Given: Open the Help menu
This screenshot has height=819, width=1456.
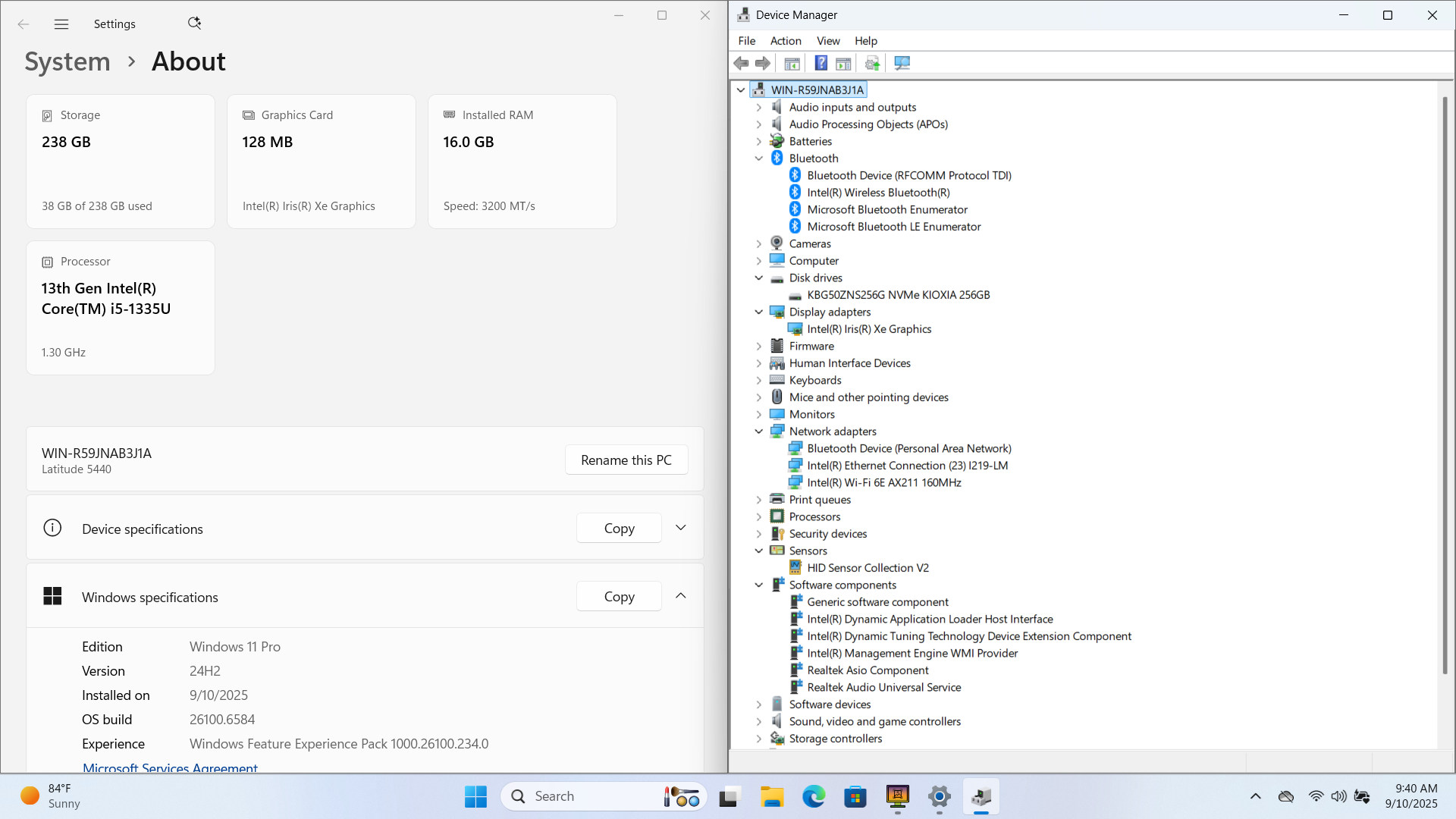Looking at the screenshot, I should 866,41.
